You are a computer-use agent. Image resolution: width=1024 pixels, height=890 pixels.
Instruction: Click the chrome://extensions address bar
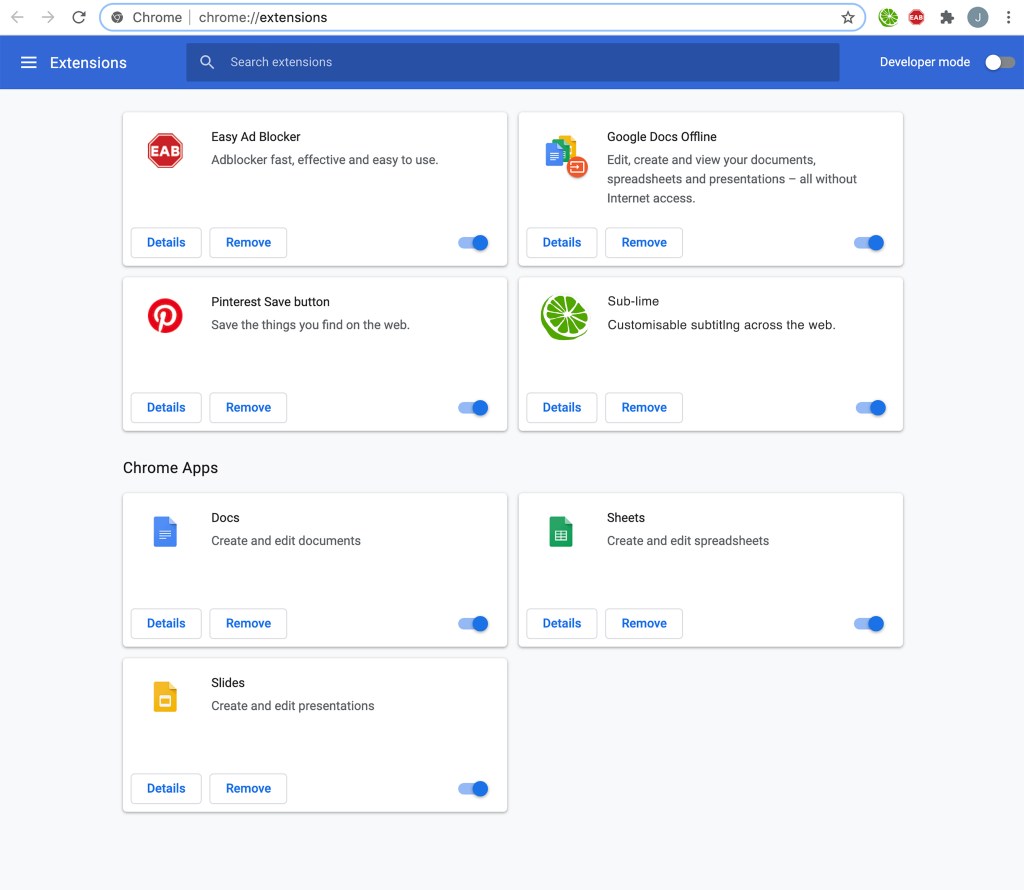[x=480, y=17]
